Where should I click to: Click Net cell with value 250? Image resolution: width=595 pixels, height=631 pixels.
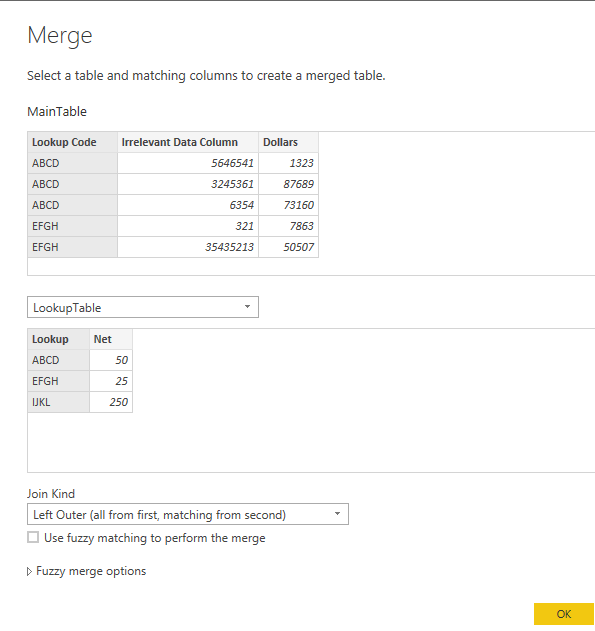(111, 402)
